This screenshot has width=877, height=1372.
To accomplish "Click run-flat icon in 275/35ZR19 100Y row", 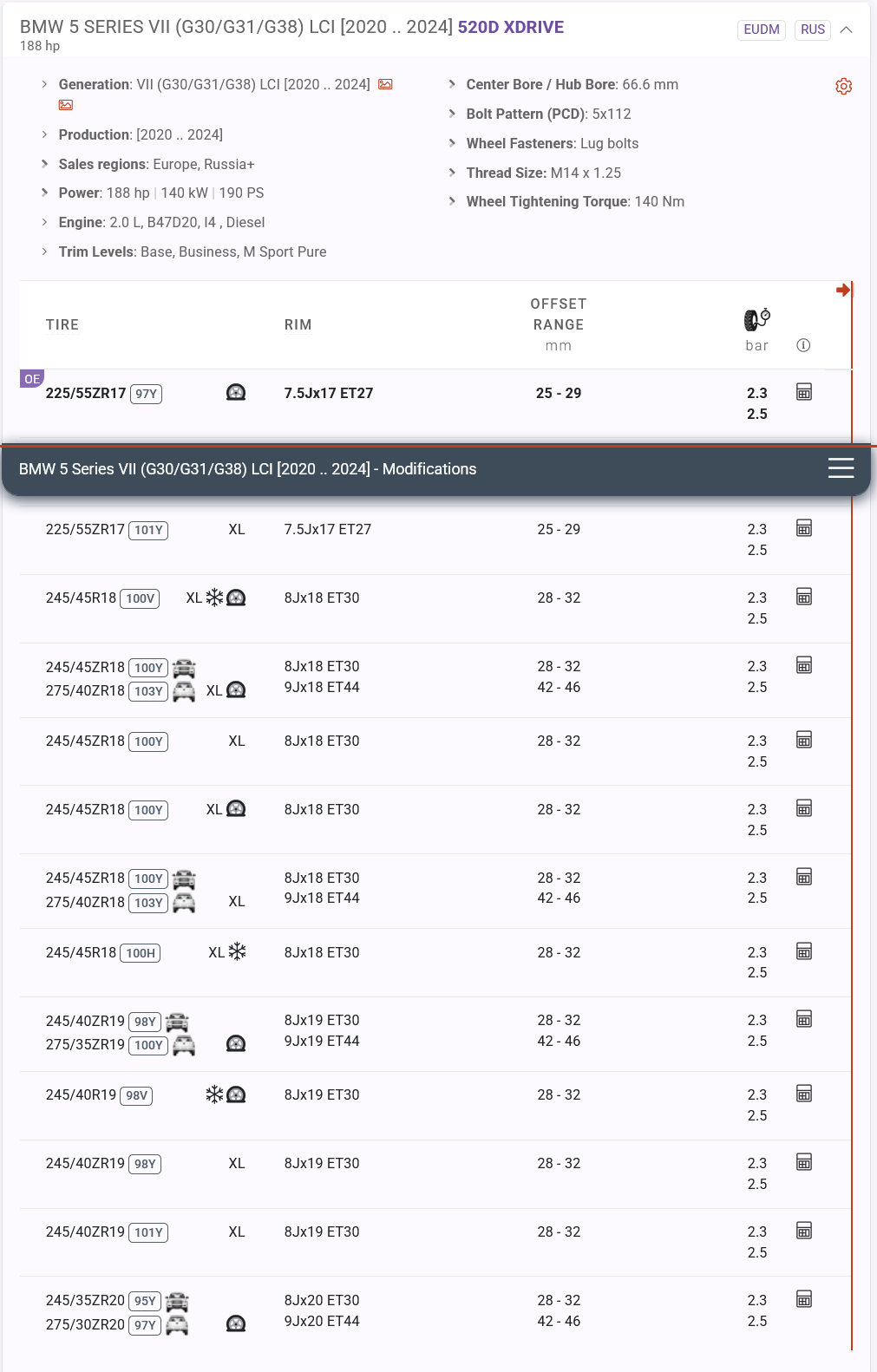I will [236, 1043].
